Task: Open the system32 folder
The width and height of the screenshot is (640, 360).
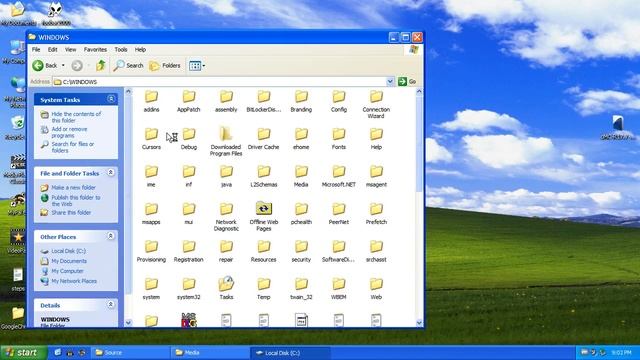Action: pyautogui.click(x=189, y=289)
